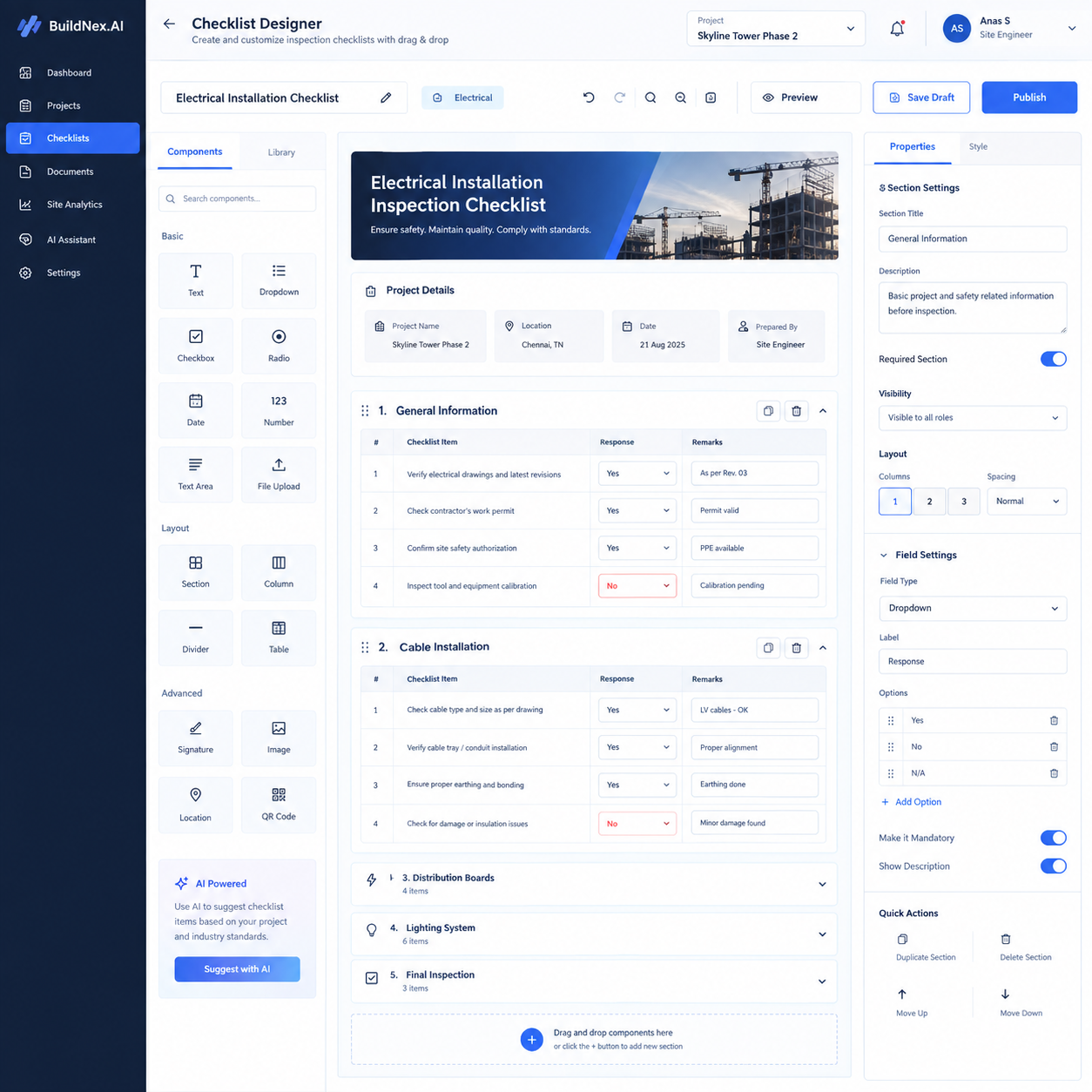The height and width of the screenshot is (1092, 1092).
Task: Switch to the Style tab
Action: pos(978,146)
